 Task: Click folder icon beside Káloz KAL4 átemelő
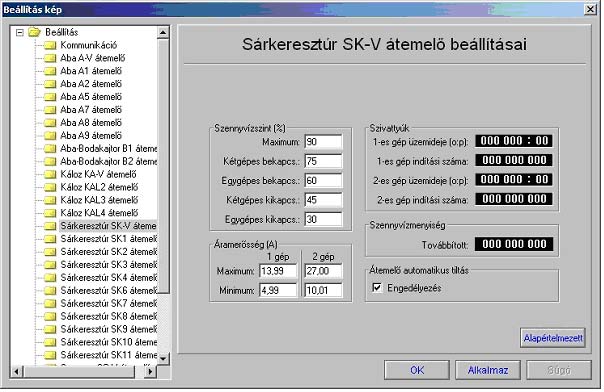(50, 213)
